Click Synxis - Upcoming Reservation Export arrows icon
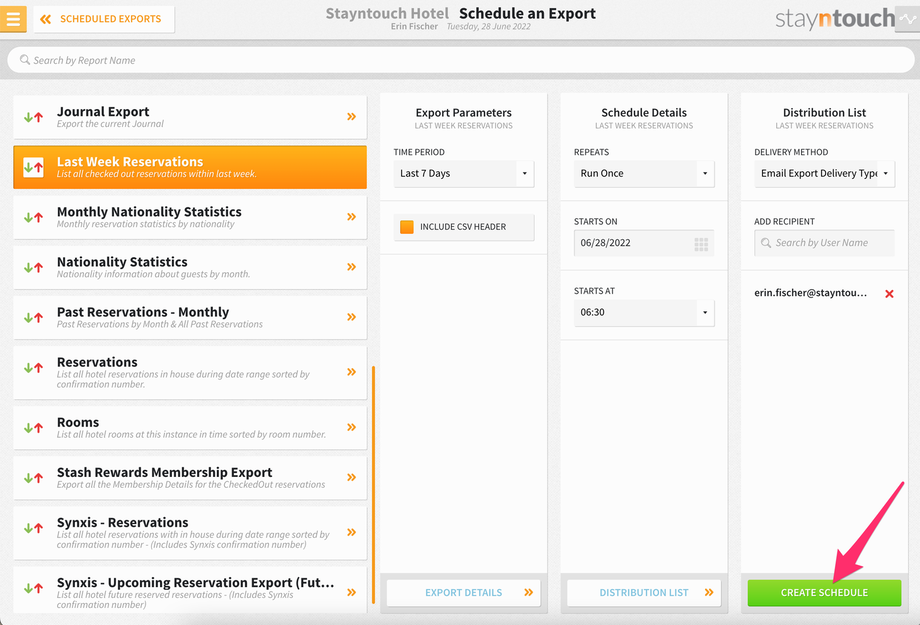 33,588
